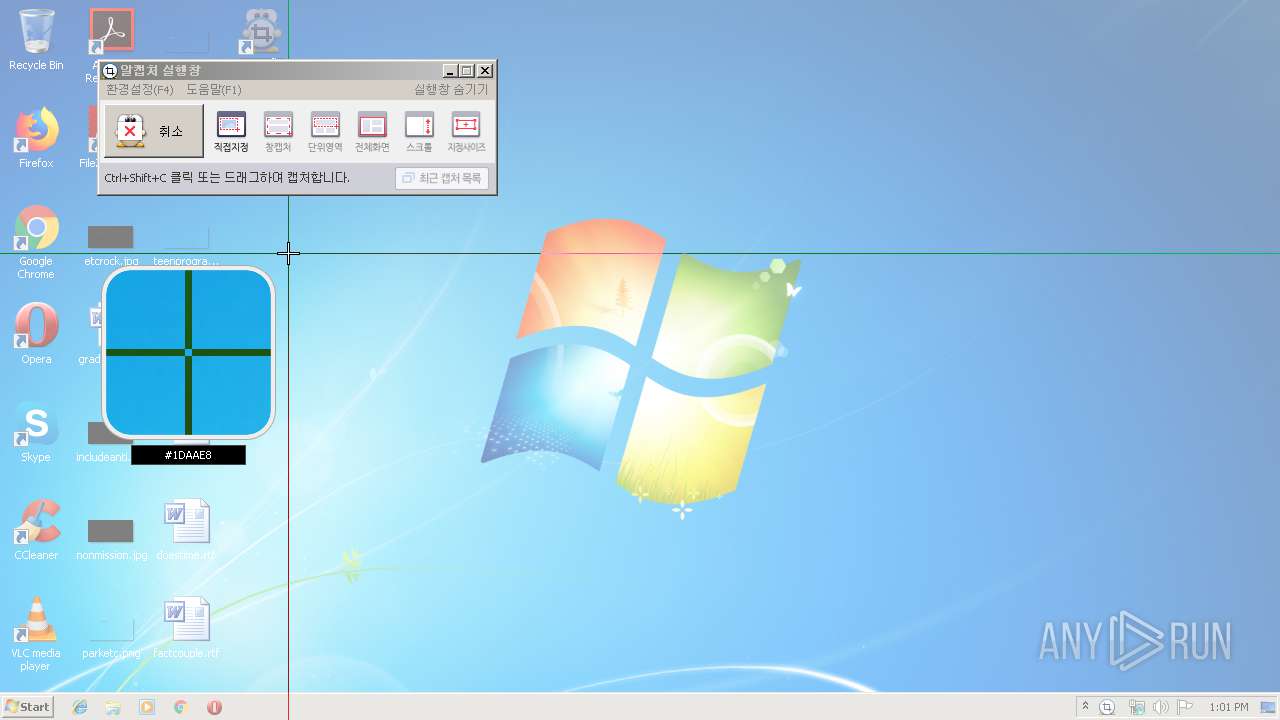Open Opera from the taskbar

pyautogui.click(x=214, y=707)
